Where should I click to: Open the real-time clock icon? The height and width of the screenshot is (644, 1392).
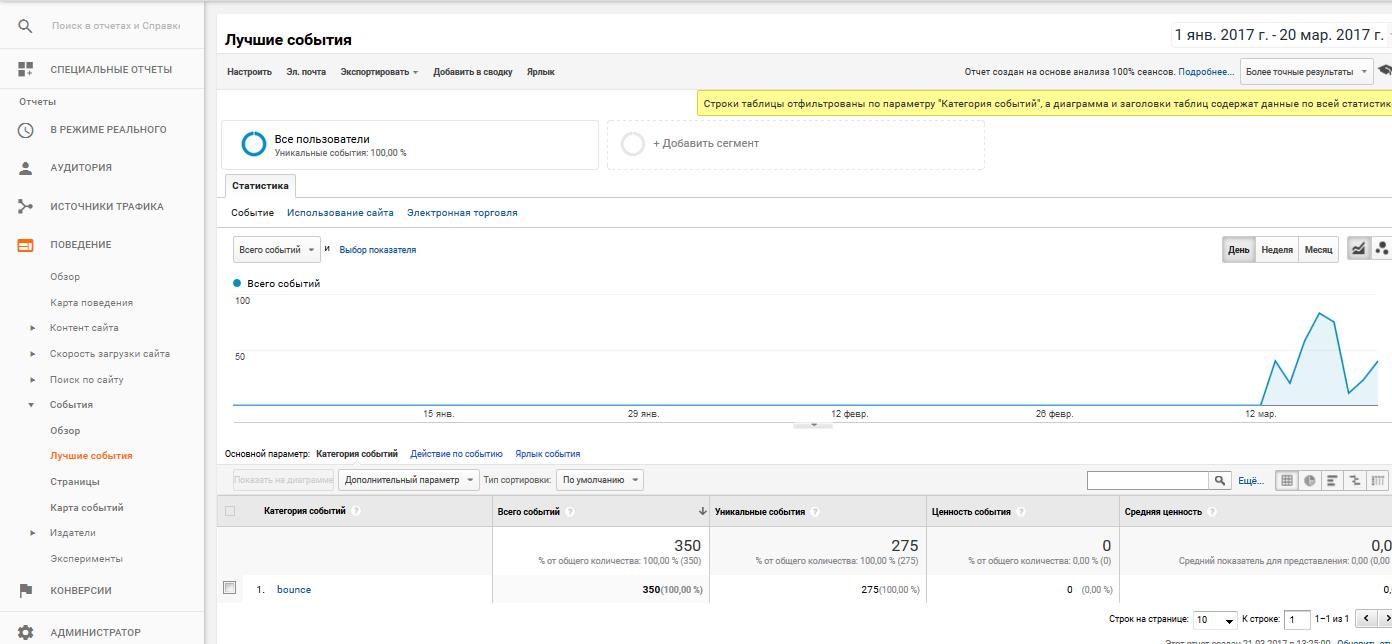click(26, 130)
